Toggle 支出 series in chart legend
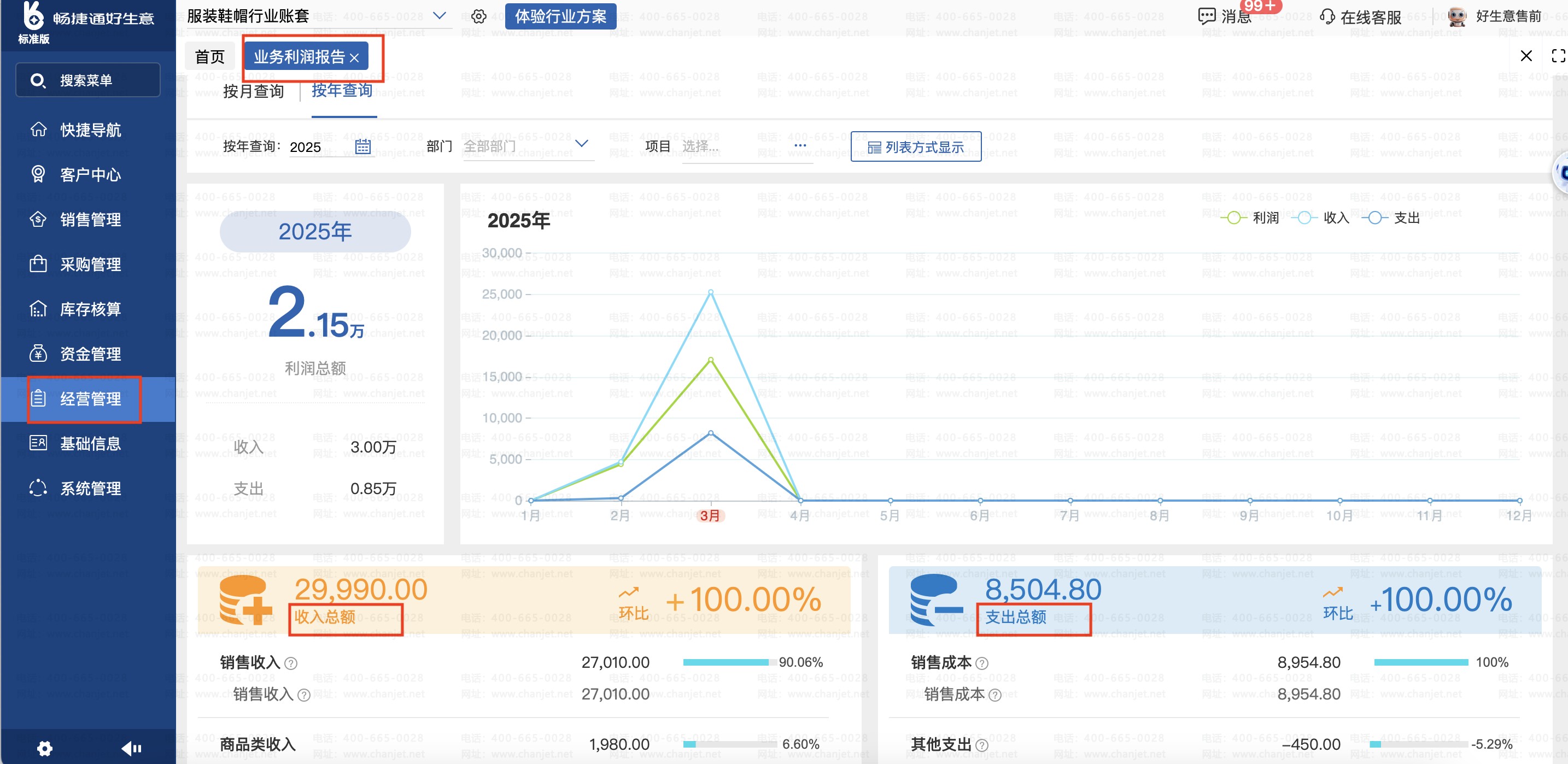The height and width of the screenshot is (764, 1568). [1391, 218]
